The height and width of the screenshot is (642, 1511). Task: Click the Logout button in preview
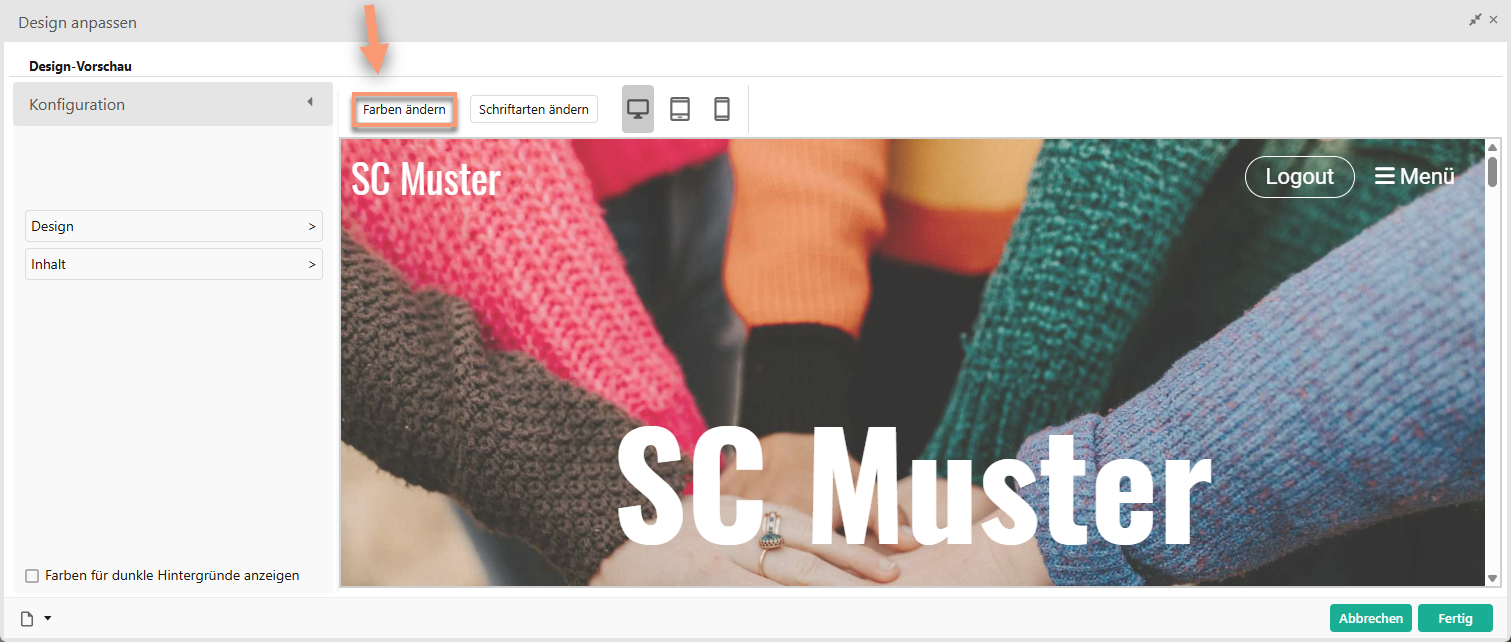[x=1300, y=176]
